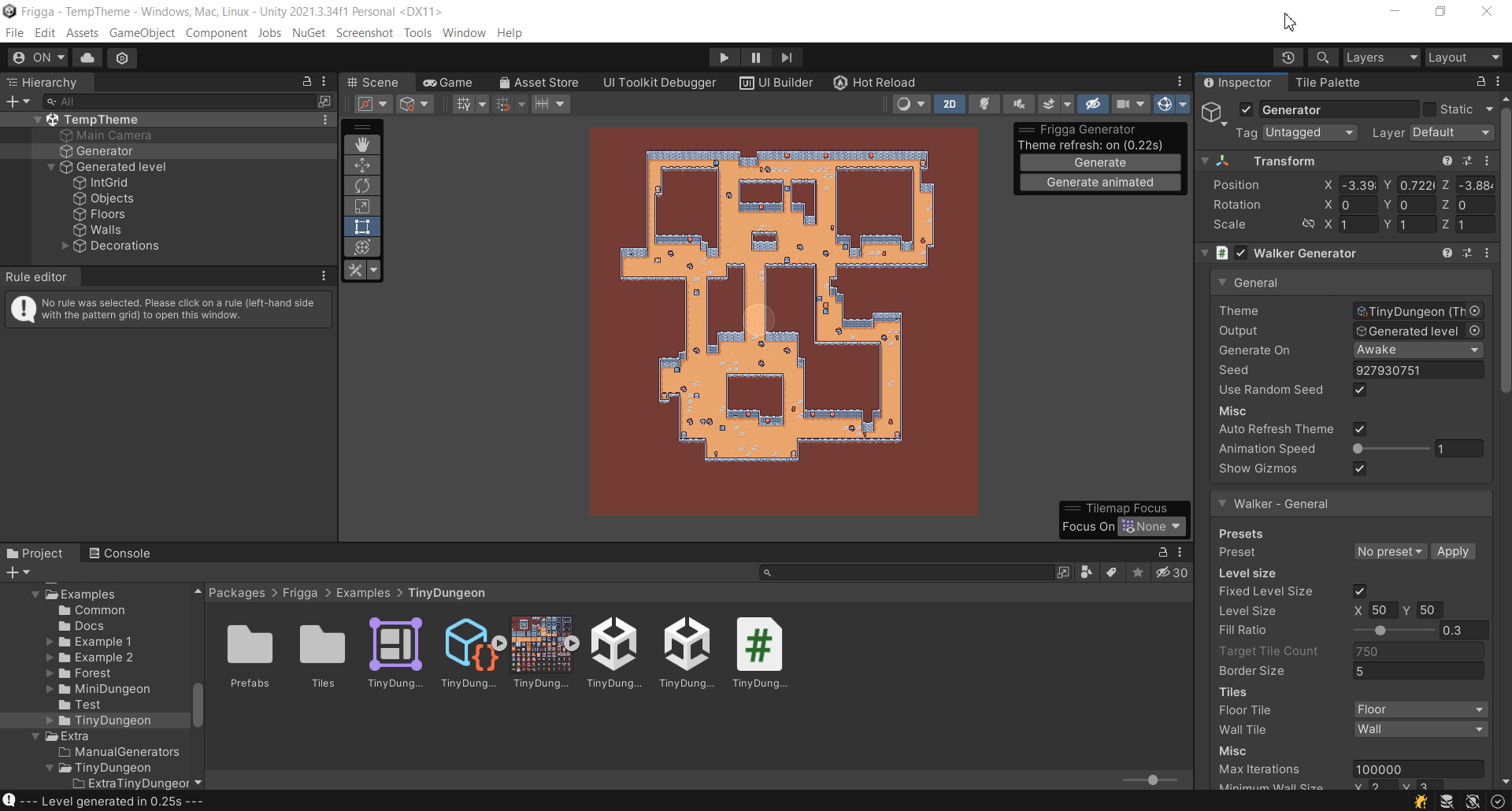Viewport: 1512px width, 811px height.
Task: Toggle scene visibility of hidden objects icon
Action: (1093, 104)
